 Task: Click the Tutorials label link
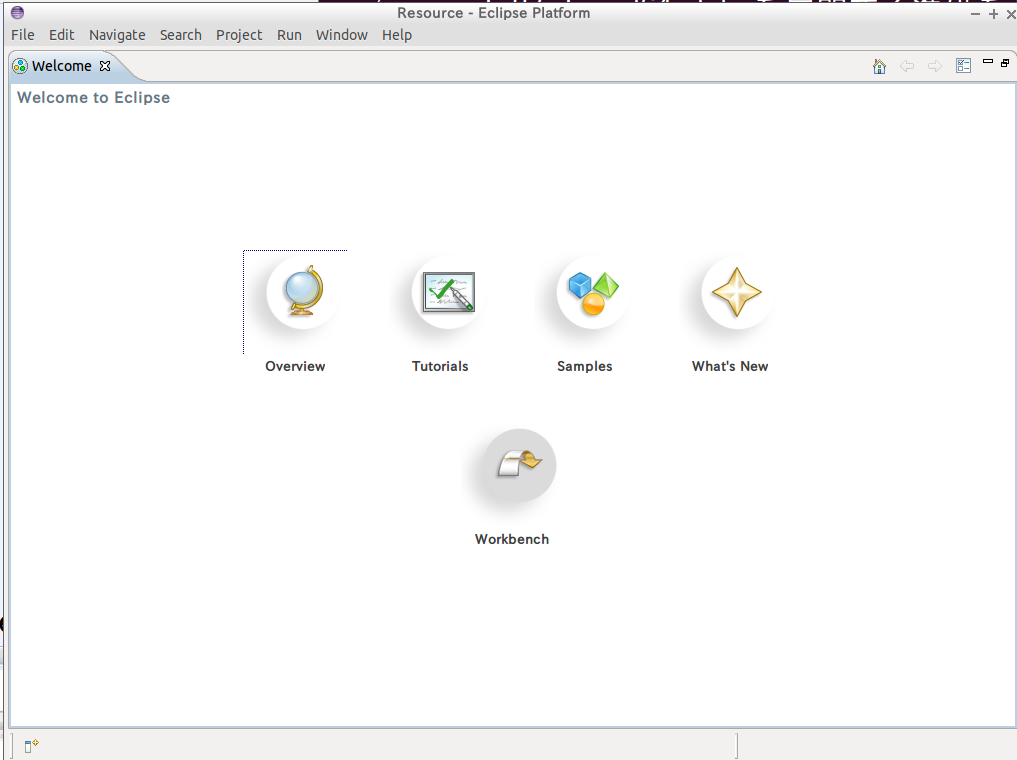(x=440, y=366)
